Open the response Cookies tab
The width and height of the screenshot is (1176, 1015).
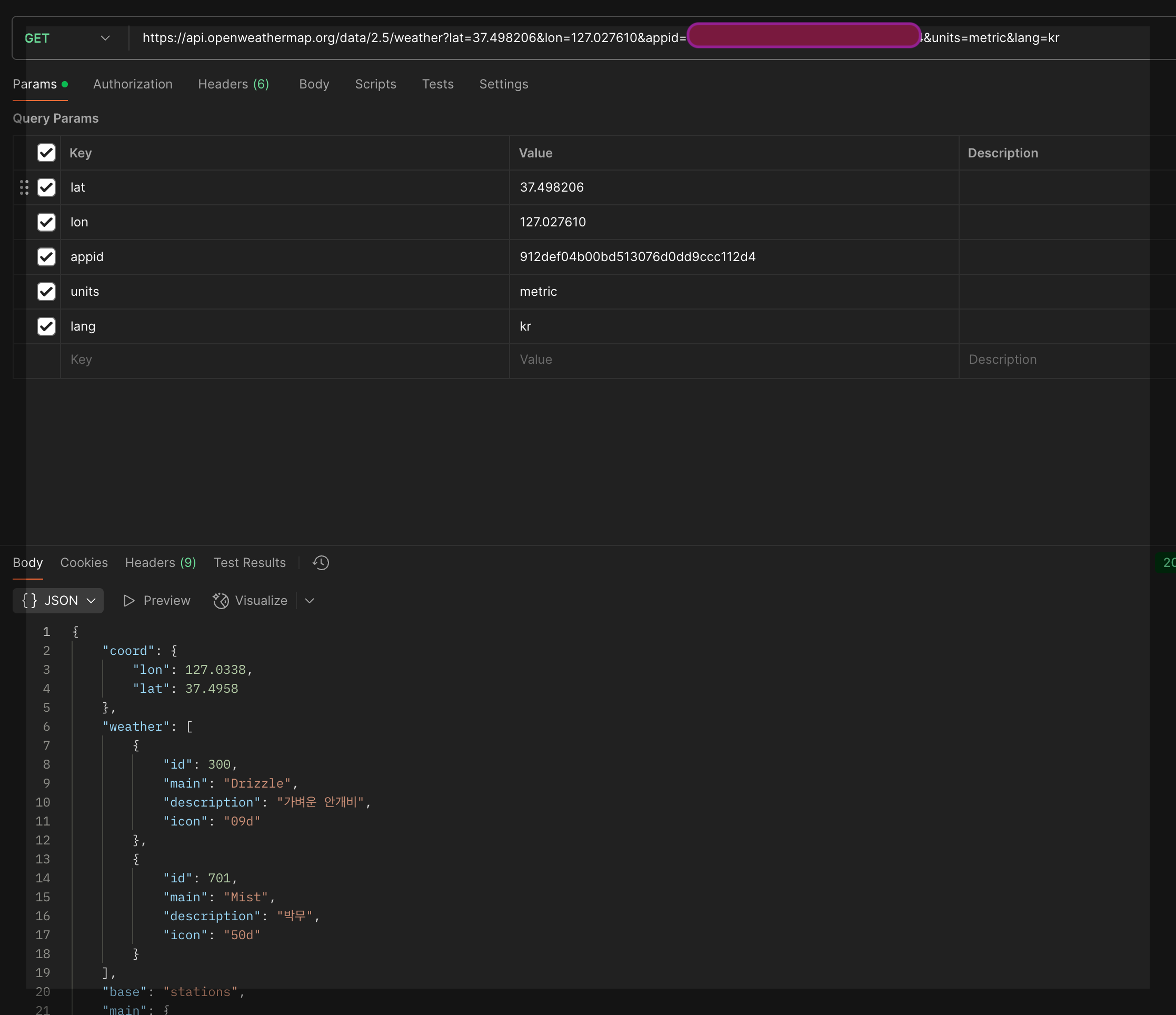(x=84, y=563)
